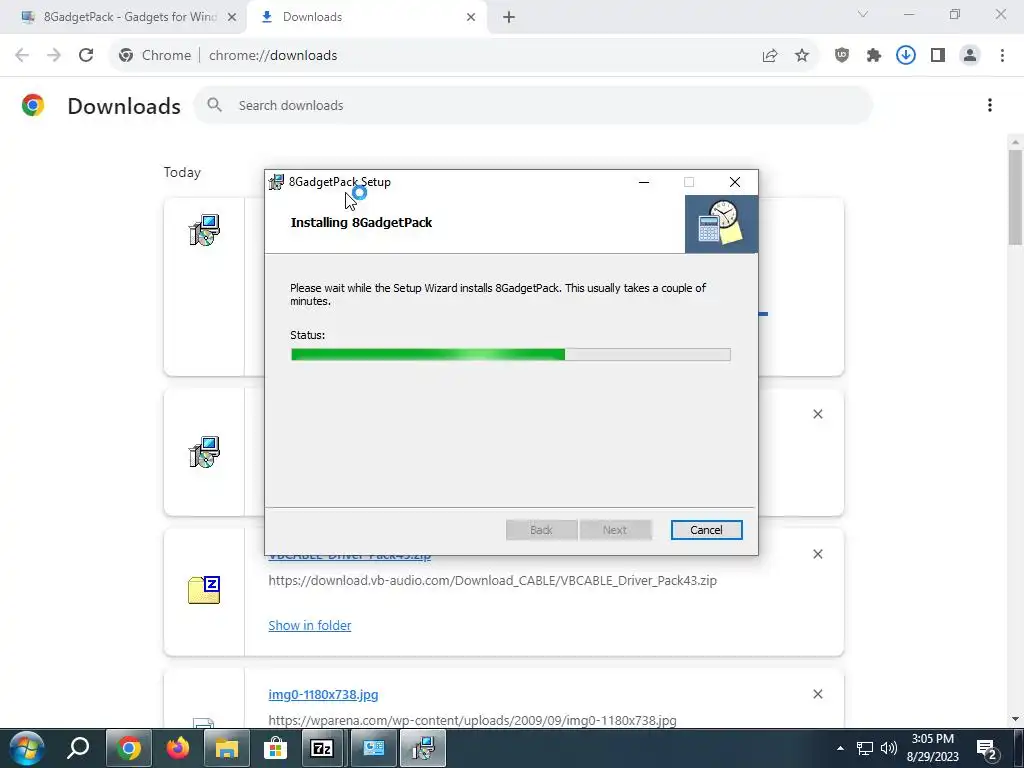Screen dimensions: 1024x768
Task: Open taskbar Search
Action: (78, 748)
